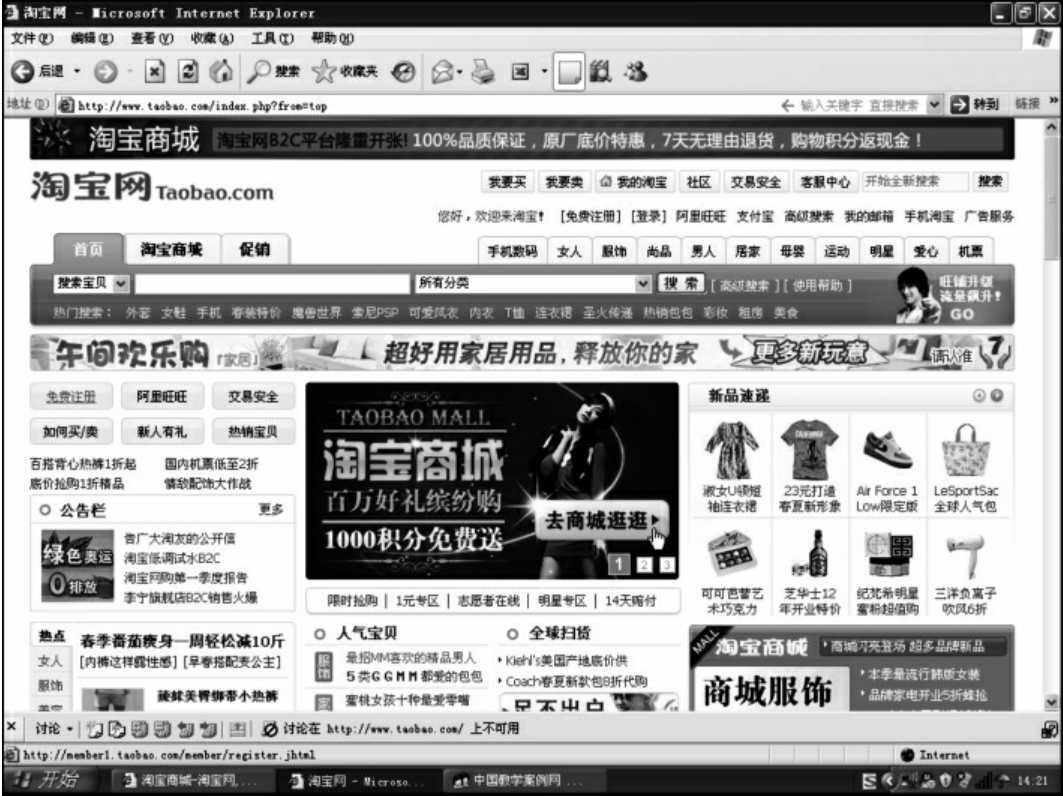Viewport: 1063px width, 796px height.
Task: Click the Print toolbar icon
Action: click(x=483, y=71)
